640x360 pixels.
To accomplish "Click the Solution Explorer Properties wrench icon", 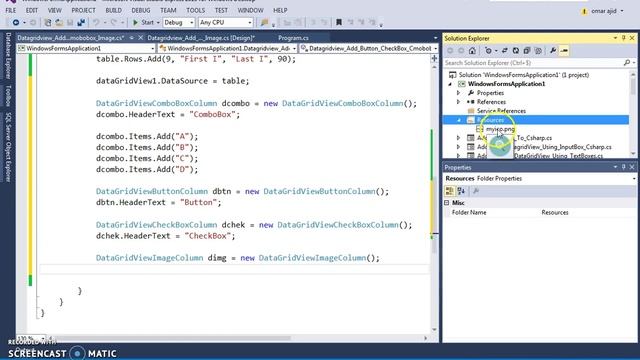I will click(553, 51).
